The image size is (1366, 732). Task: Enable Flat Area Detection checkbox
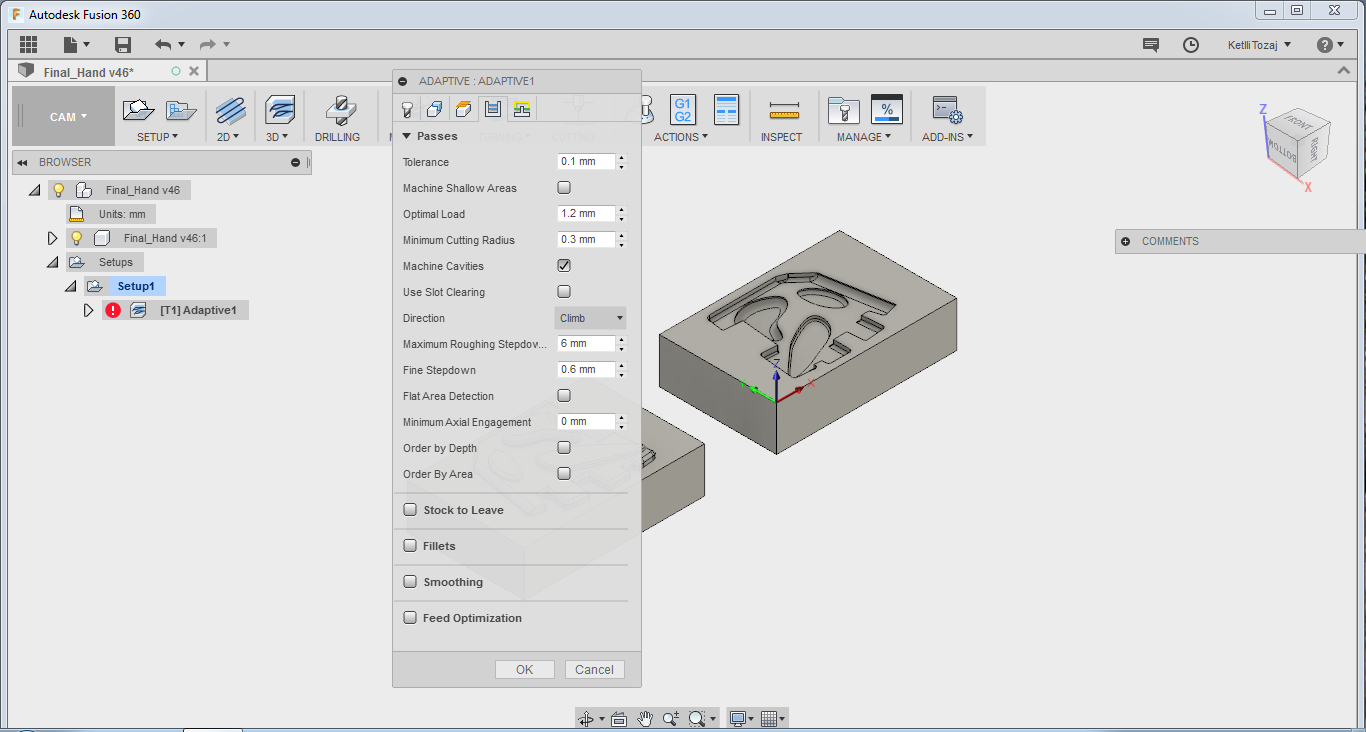point(564,396)
